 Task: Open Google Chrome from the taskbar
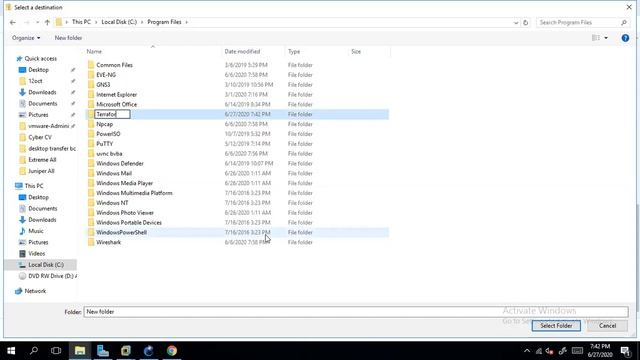171,351
